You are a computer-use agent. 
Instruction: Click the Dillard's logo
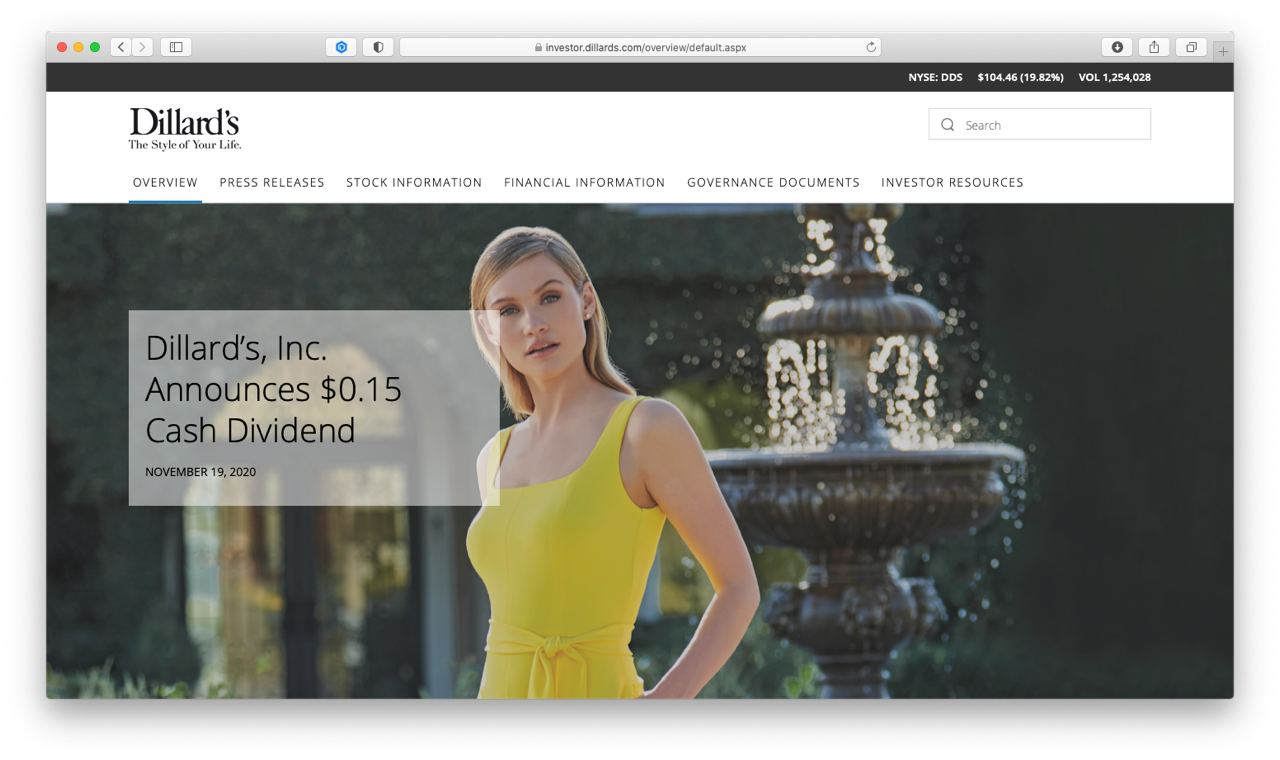pos(185,129)
